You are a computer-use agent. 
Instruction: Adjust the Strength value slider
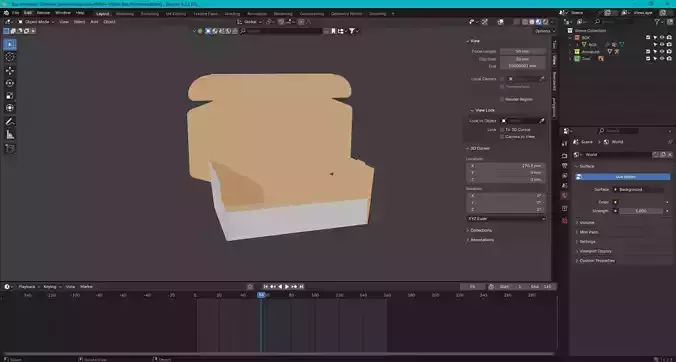642,211
